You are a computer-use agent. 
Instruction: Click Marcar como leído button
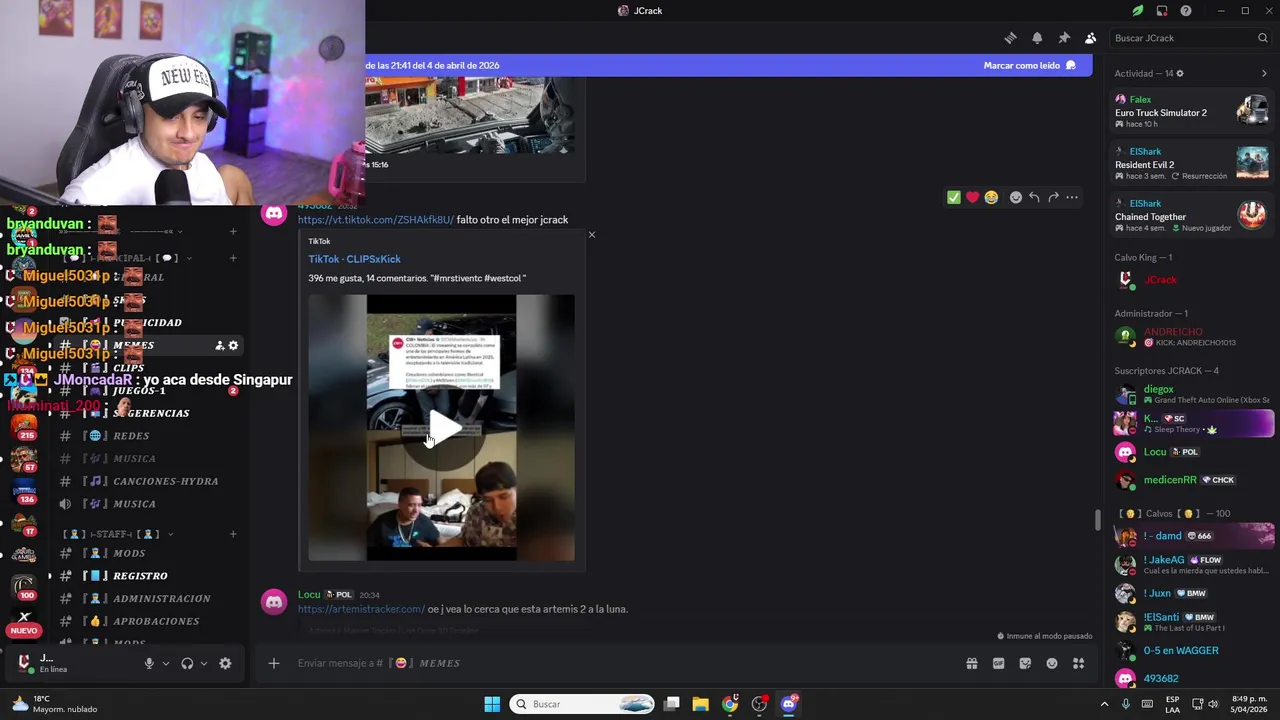point(1029,65)
